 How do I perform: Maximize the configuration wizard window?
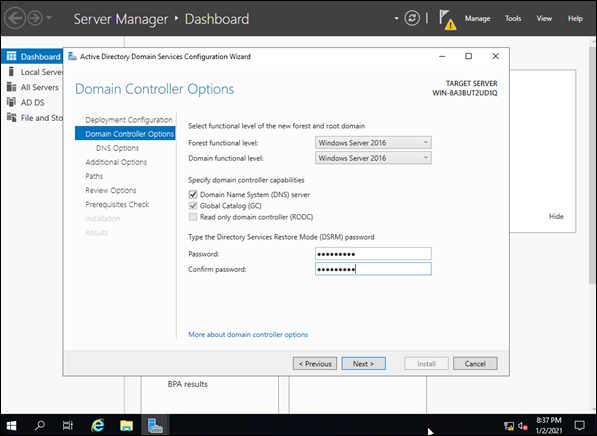coord(469,56)
